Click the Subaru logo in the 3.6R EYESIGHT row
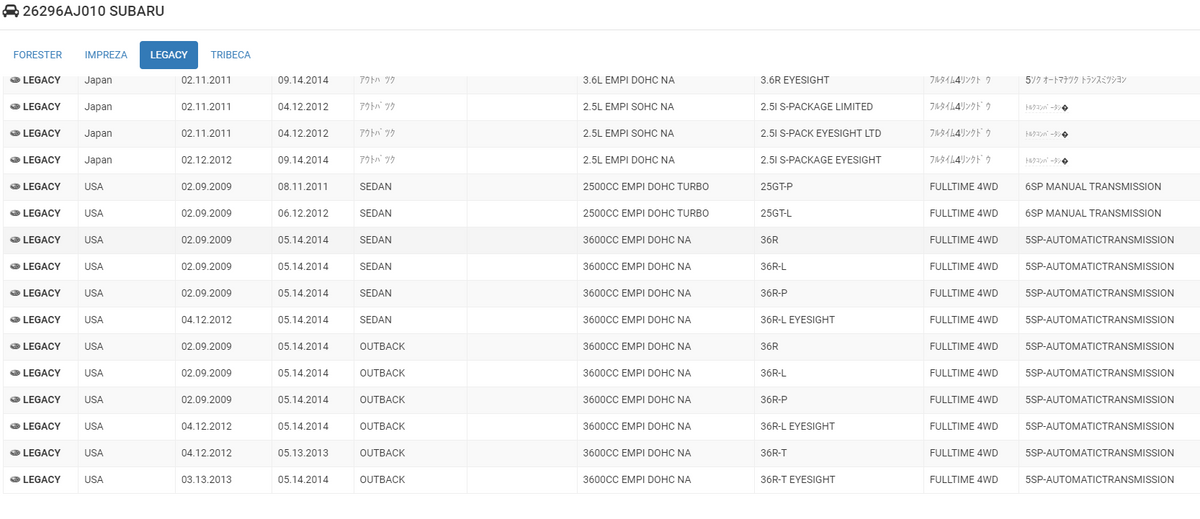Image resolution: width=1200 pixels, height=519 pixels. pos(15,80)
